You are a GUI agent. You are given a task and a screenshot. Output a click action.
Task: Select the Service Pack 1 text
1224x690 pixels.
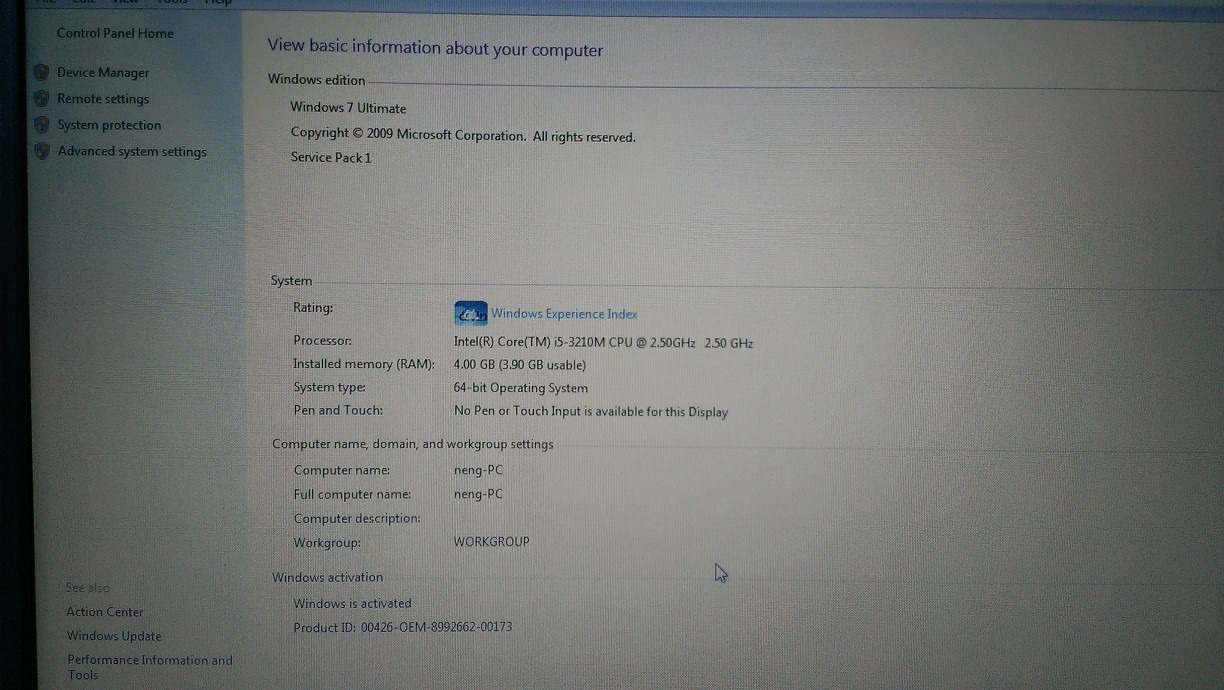pyautogui.click(x=331, y=157)
